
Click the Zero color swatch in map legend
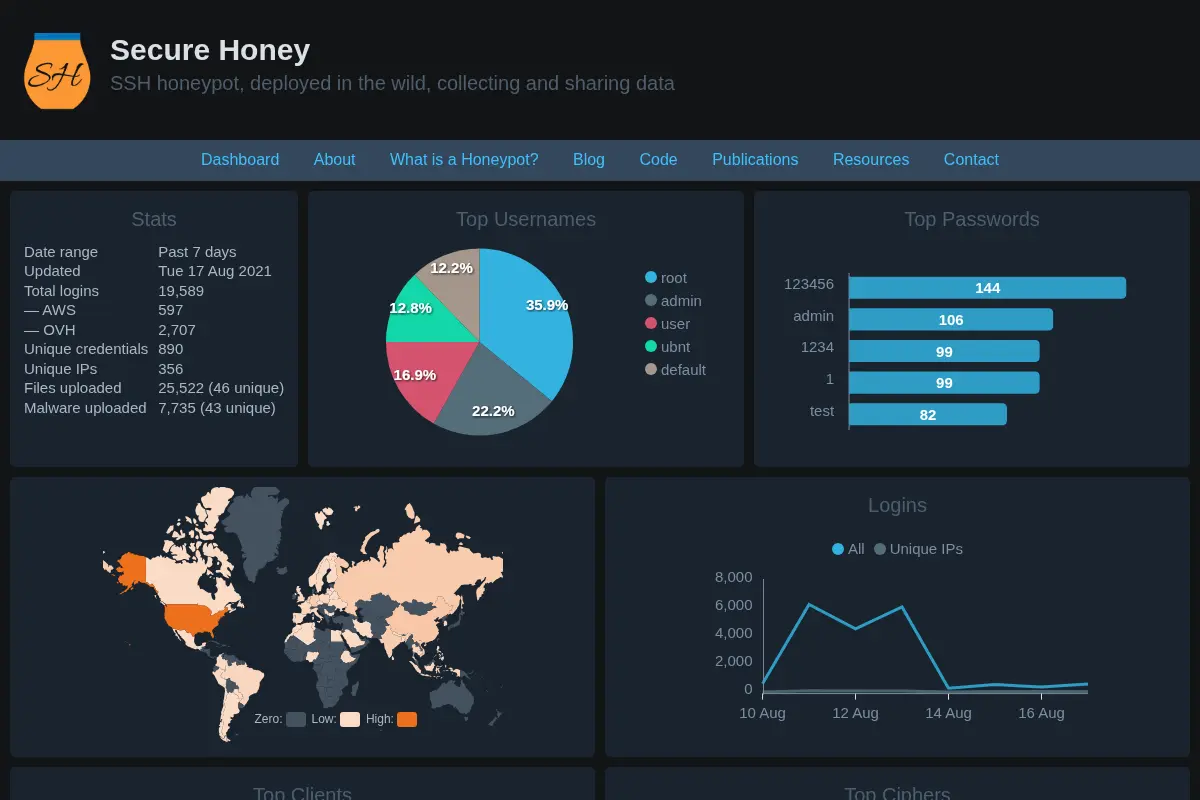[x=296, y=719]
